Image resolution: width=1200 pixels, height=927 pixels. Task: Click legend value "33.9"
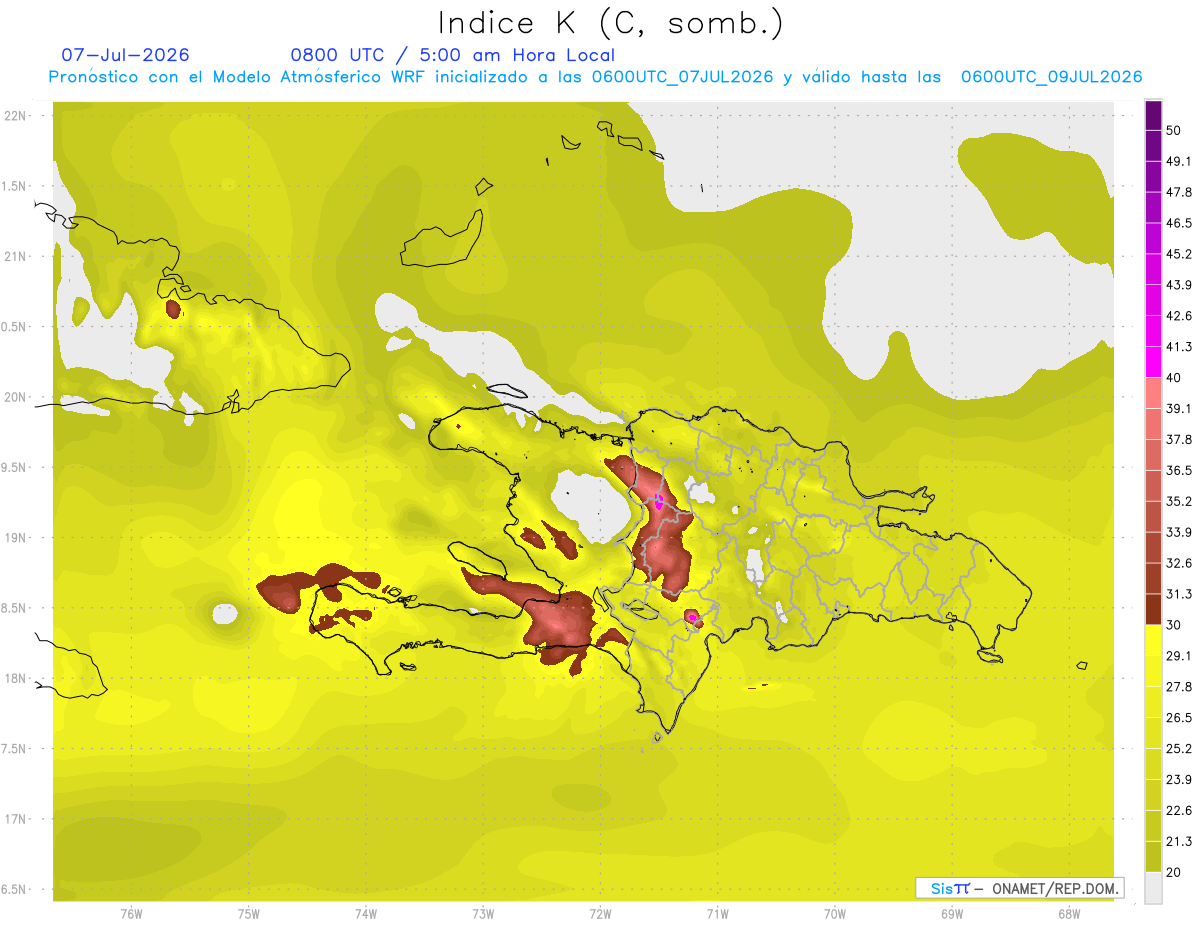1179,532
